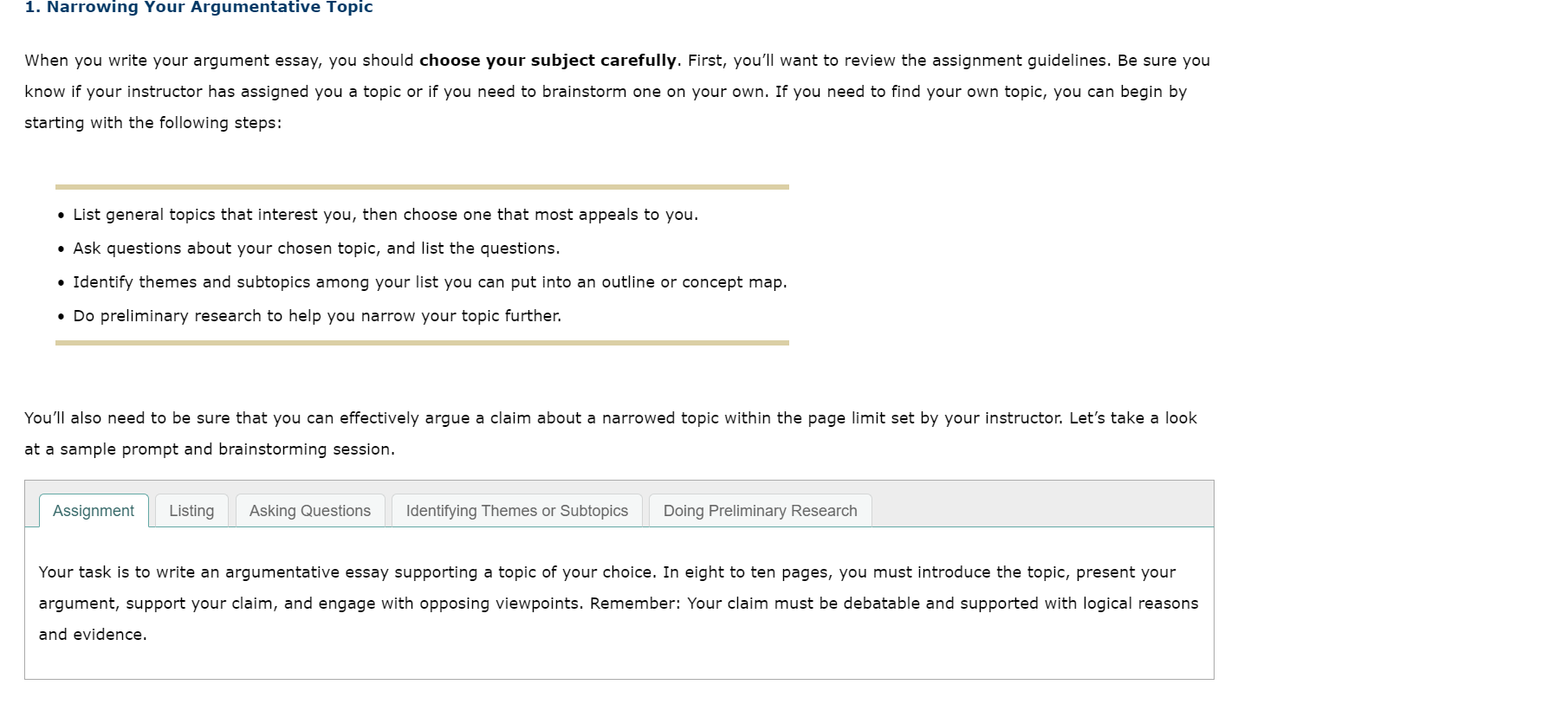View the Doing Preliminary Research tab
1568x704 pixels.
(x=759, y=510)
